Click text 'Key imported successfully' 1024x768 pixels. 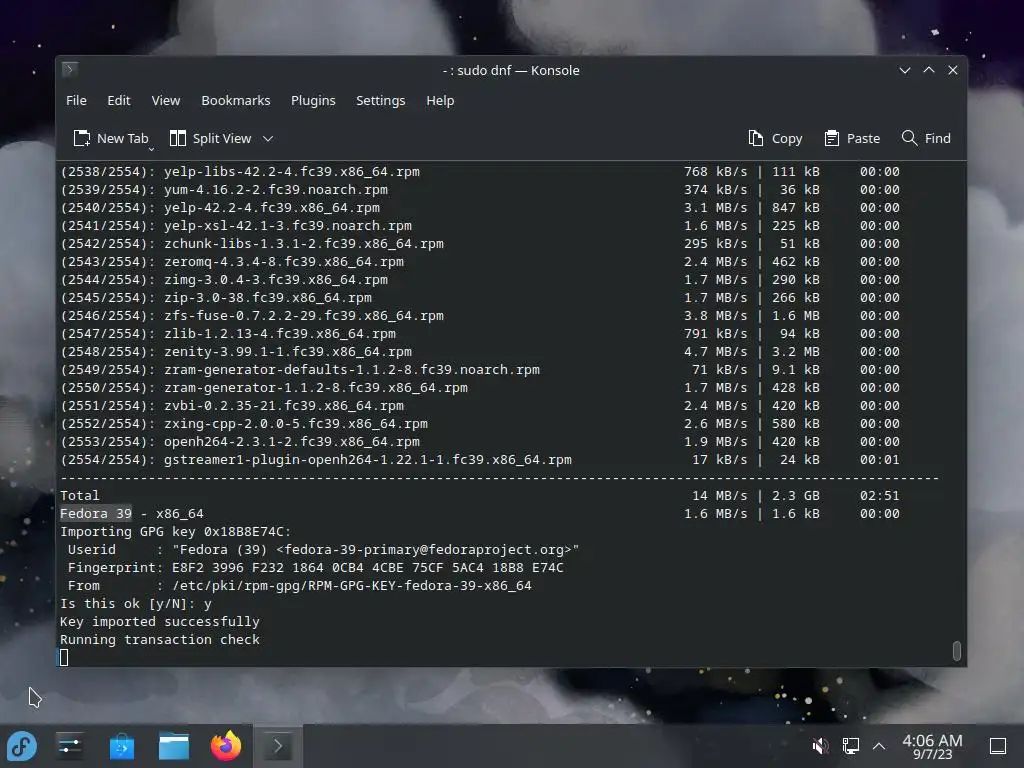pos(160,622)
